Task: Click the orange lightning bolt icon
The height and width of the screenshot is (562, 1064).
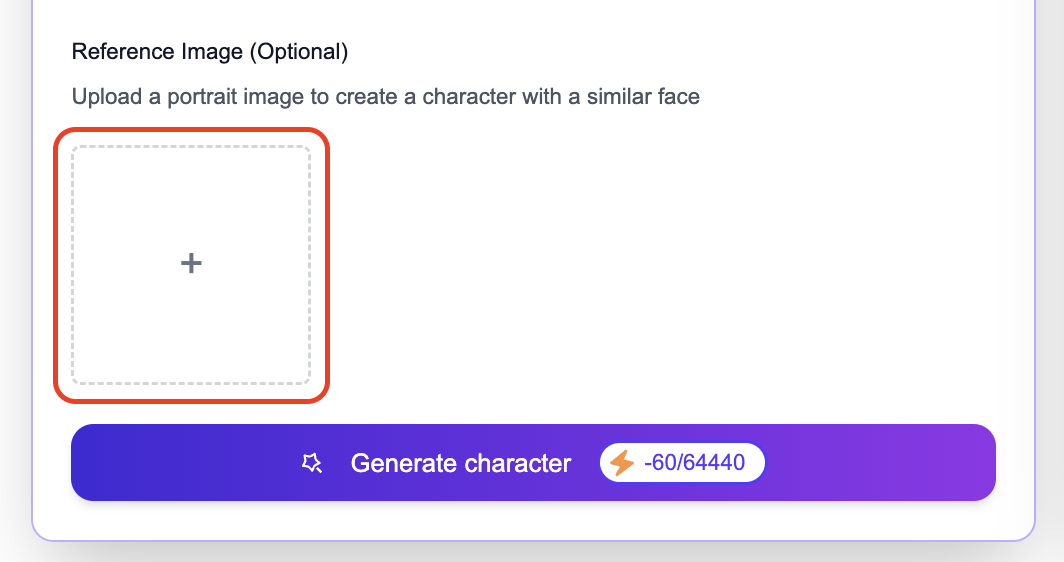Action: pyautogui.click(x=622, y=463)
